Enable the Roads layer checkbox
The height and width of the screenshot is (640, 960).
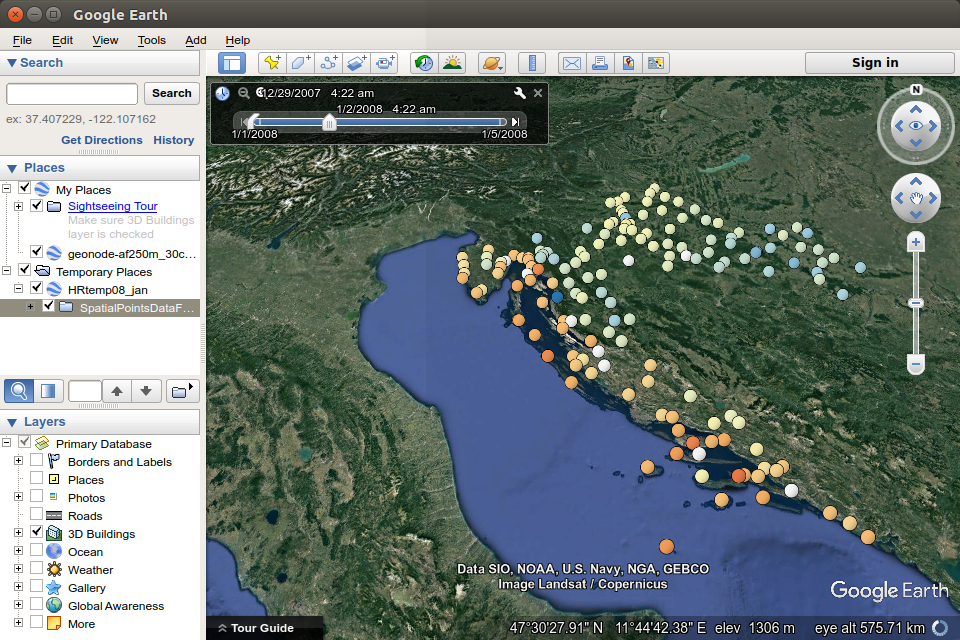[x=37, y=515]
